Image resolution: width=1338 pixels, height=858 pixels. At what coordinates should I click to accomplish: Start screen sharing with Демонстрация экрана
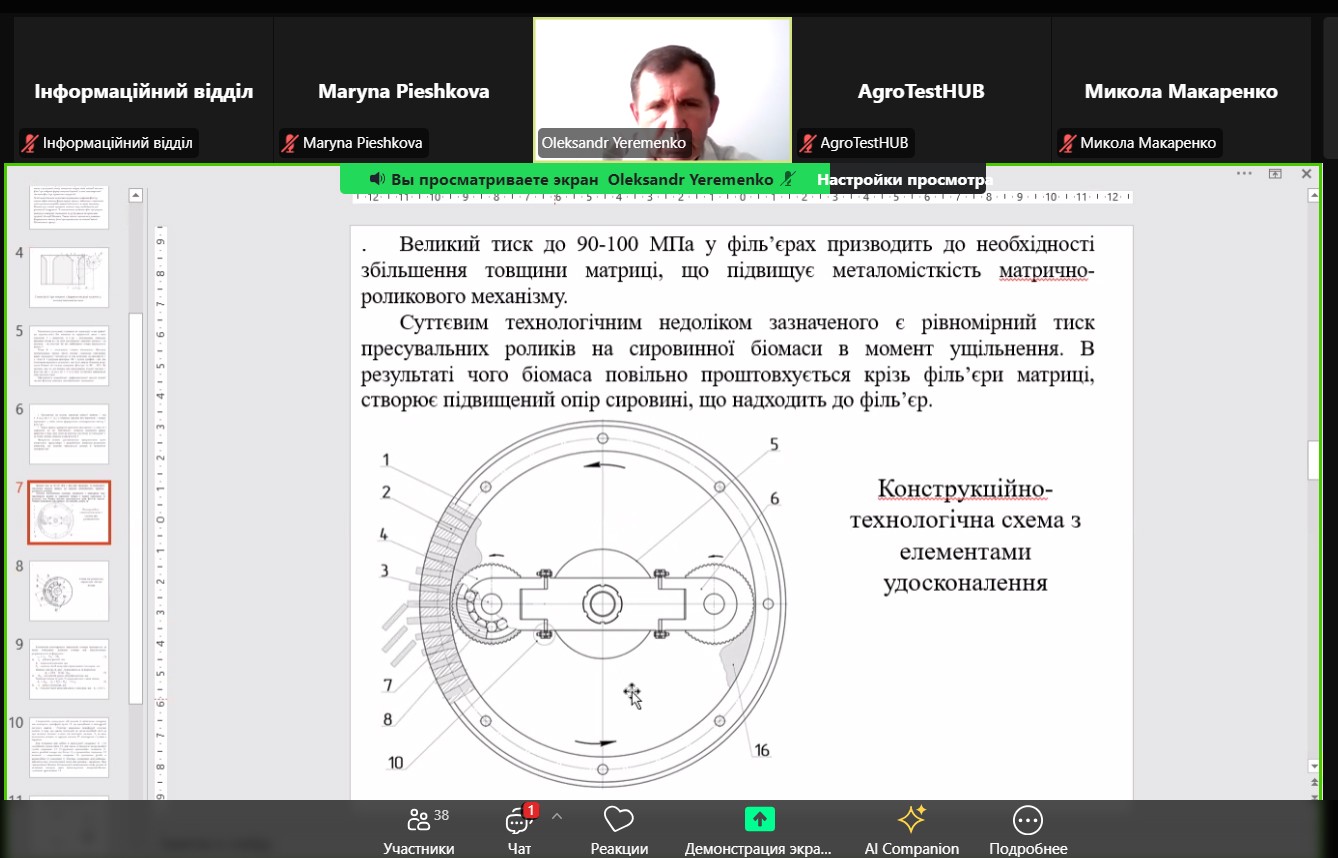coord(758,829)
